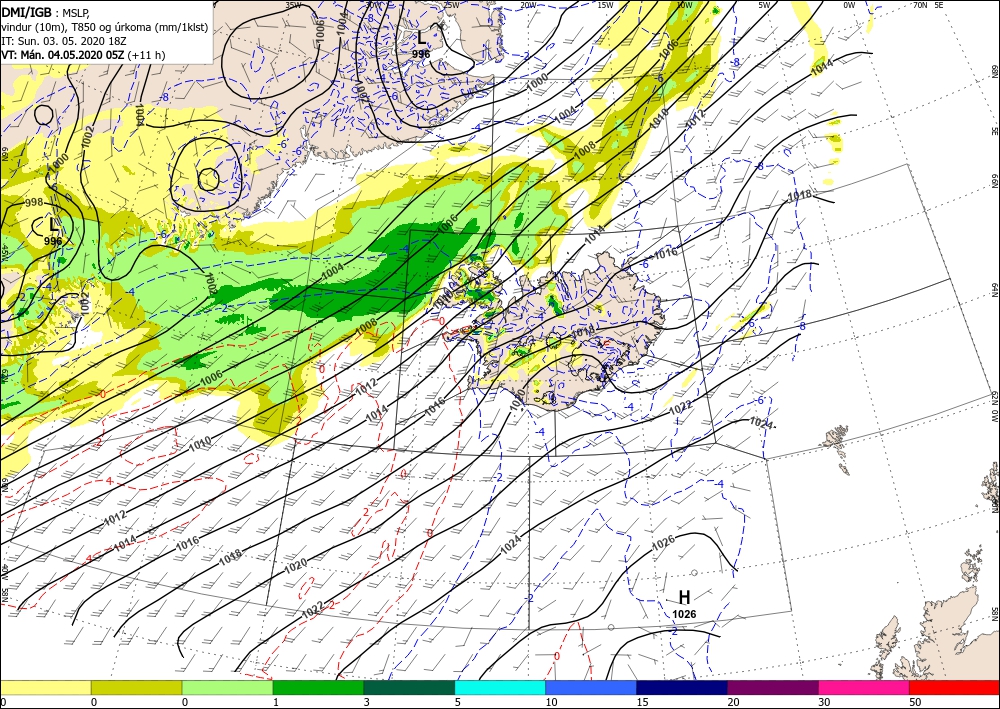
Task: Click the legend scale value 3
Action: pos(367,702)
